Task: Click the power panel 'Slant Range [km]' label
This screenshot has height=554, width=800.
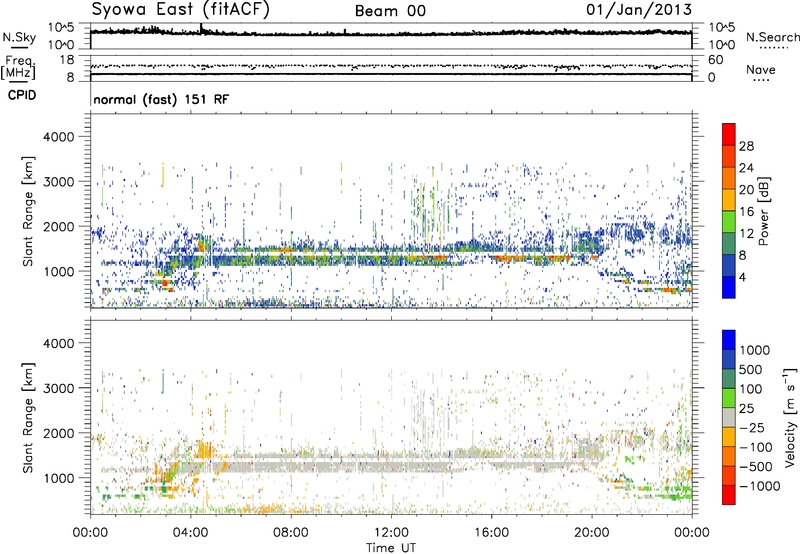Action: tap(28, 211)
